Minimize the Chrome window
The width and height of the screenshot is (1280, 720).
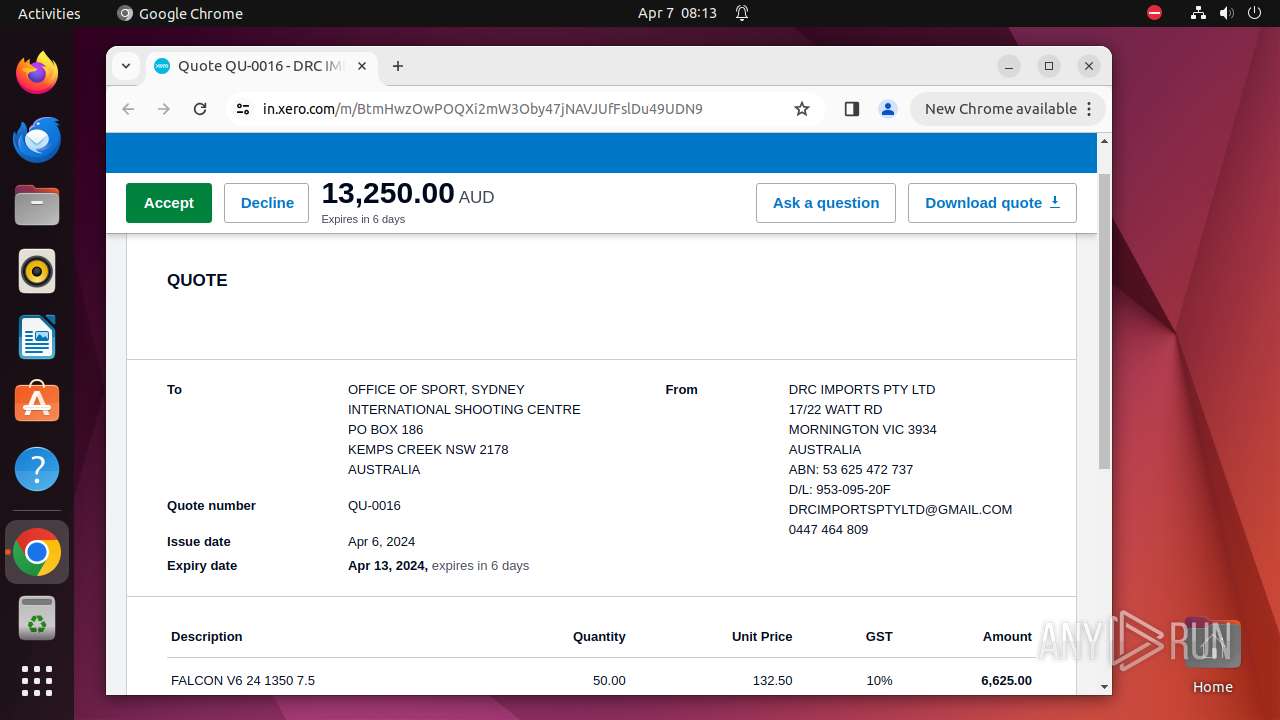(1009, 66)
